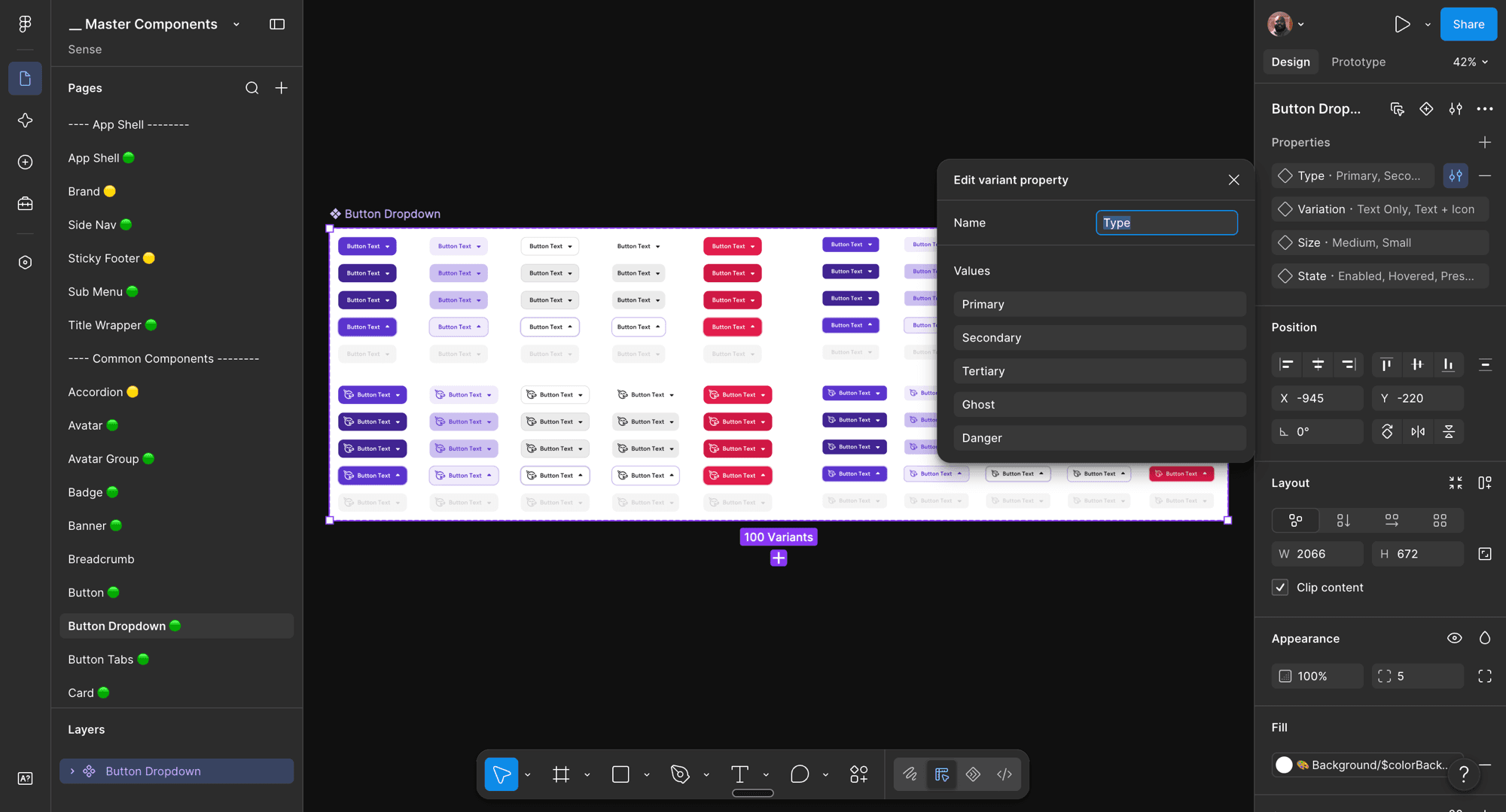1506x812 pixels.
Task: Open the Accordion page
Action: (177, 392)
